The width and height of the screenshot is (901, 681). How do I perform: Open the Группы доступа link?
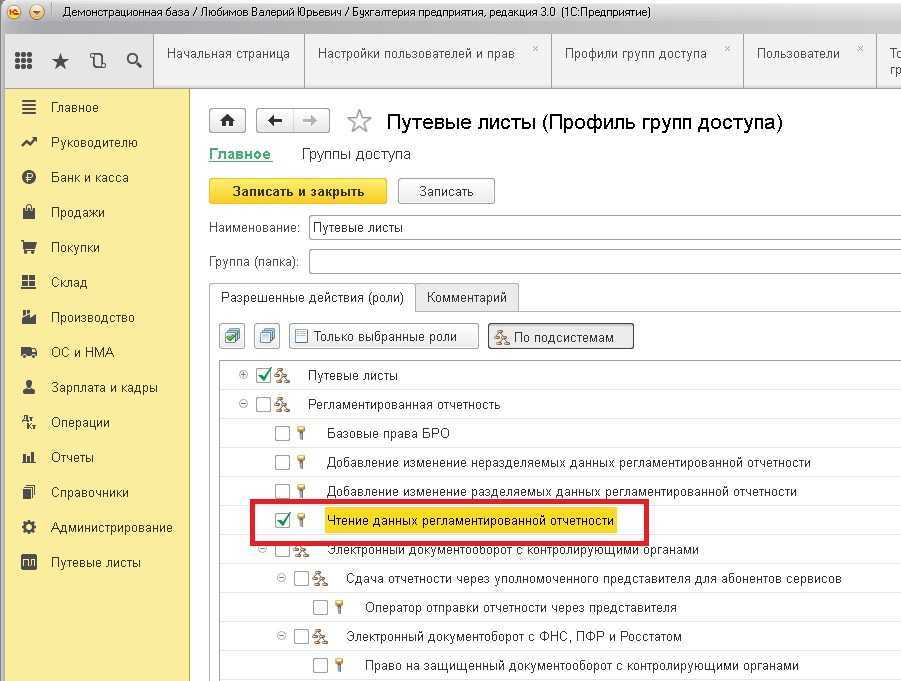click(356, 154)
